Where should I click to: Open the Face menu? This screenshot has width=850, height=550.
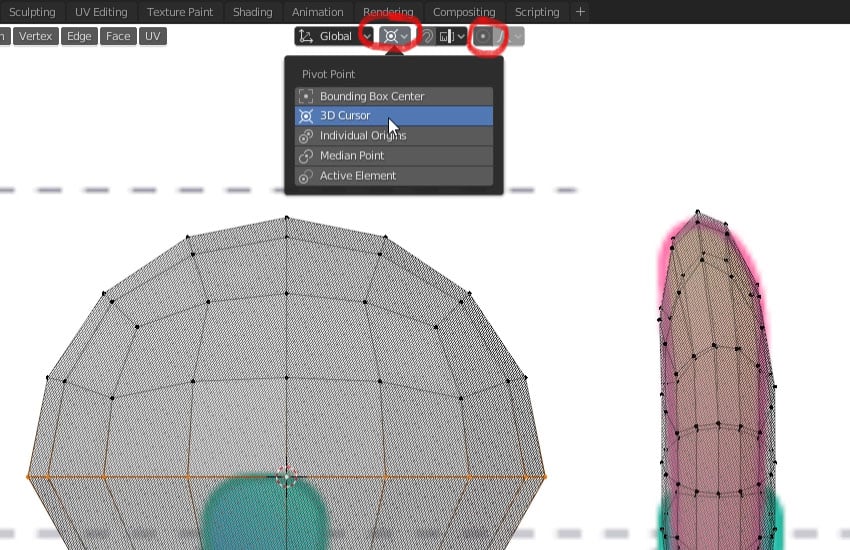click(x=118, y=36)
